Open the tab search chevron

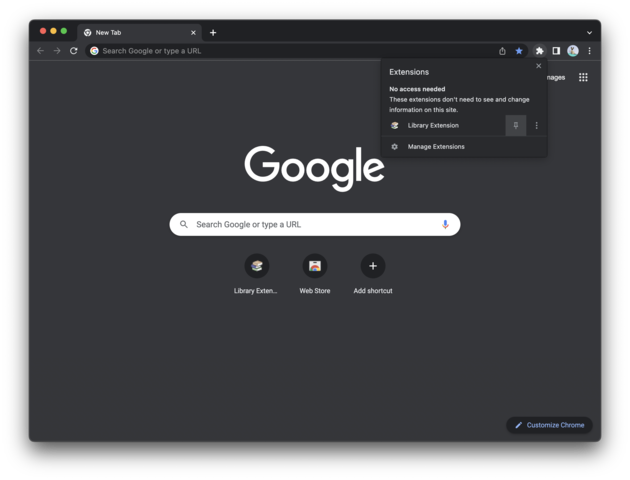tap(589, 33)
